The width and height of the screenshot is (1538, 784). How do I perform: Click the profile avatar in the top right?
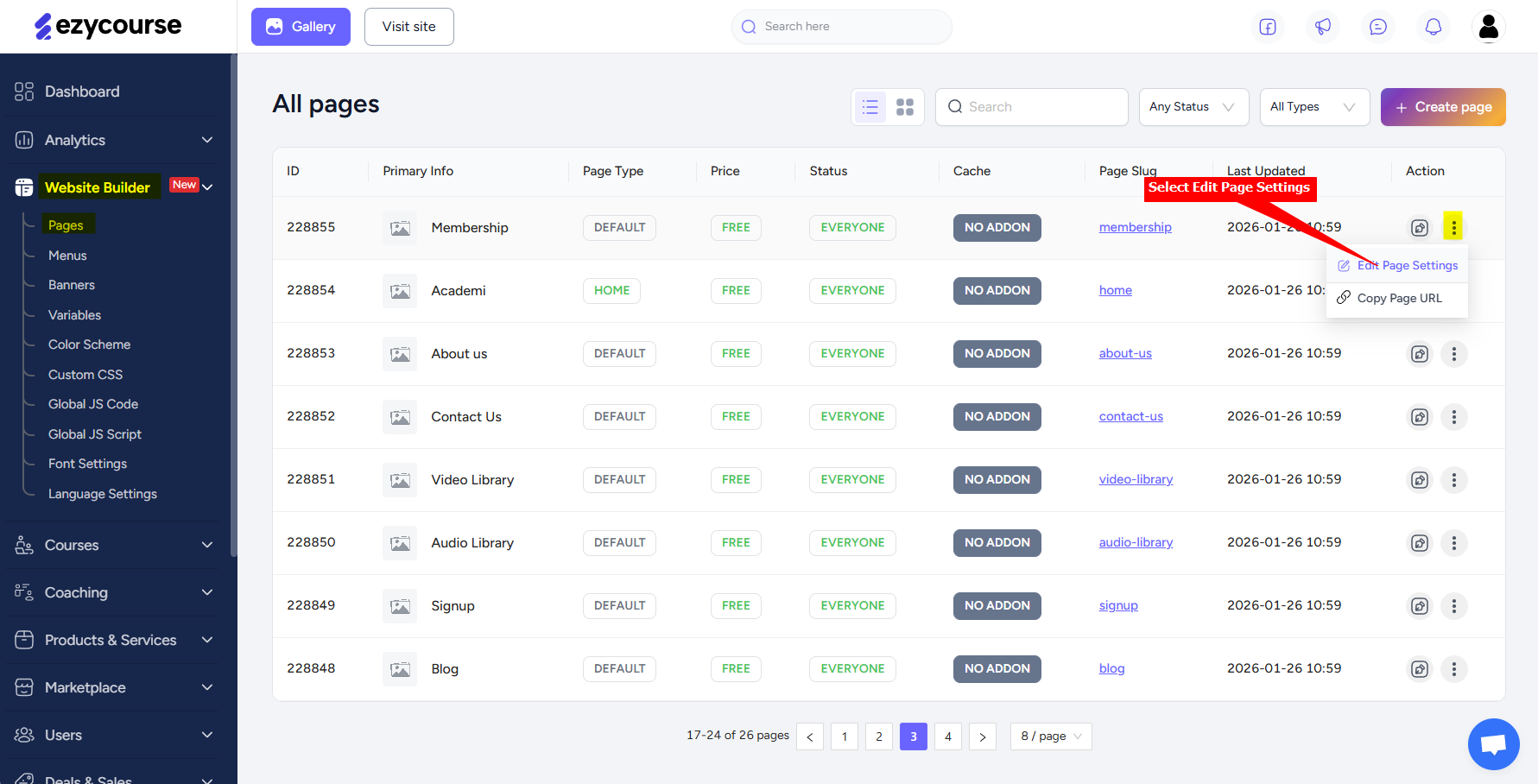[1488, 27]
